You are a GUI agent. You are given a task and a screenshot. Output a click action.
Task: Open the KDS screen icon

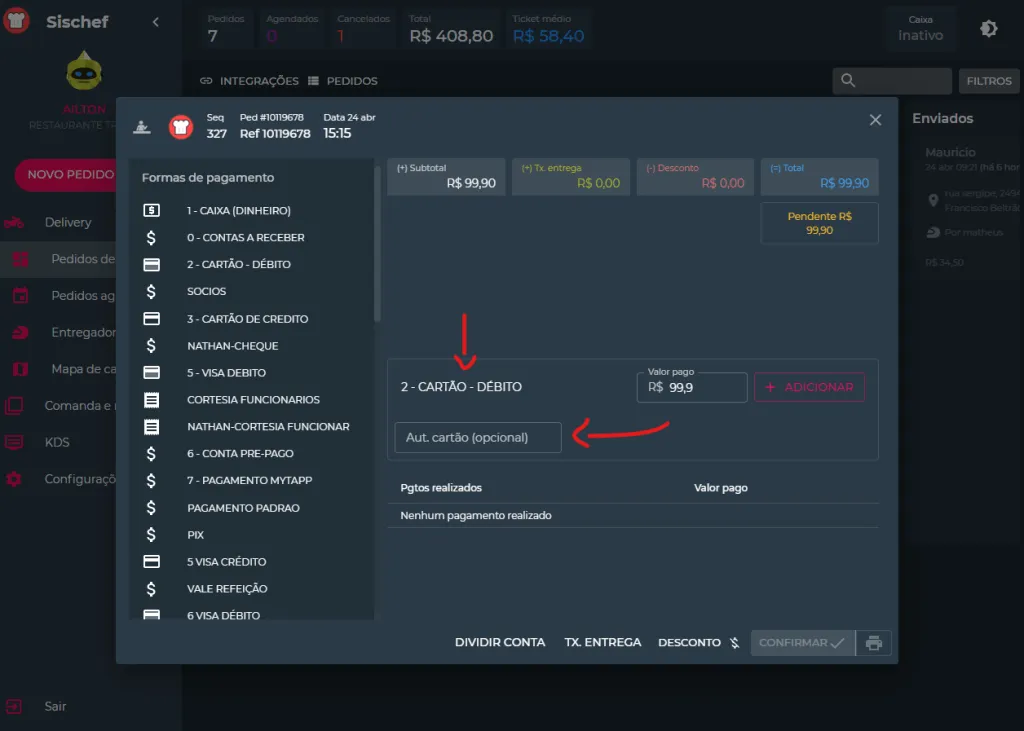pos(14,442)
